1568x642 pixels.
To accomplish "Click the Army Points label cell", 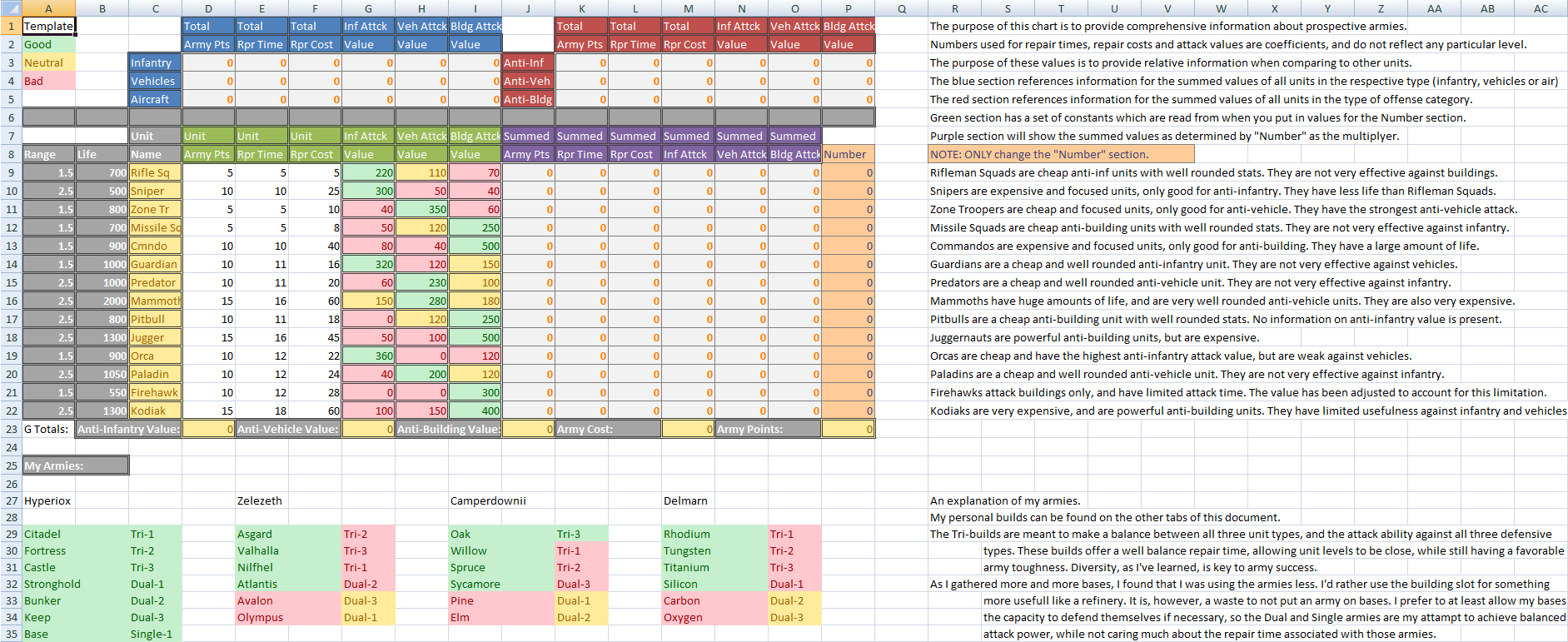I will (768, 429).
